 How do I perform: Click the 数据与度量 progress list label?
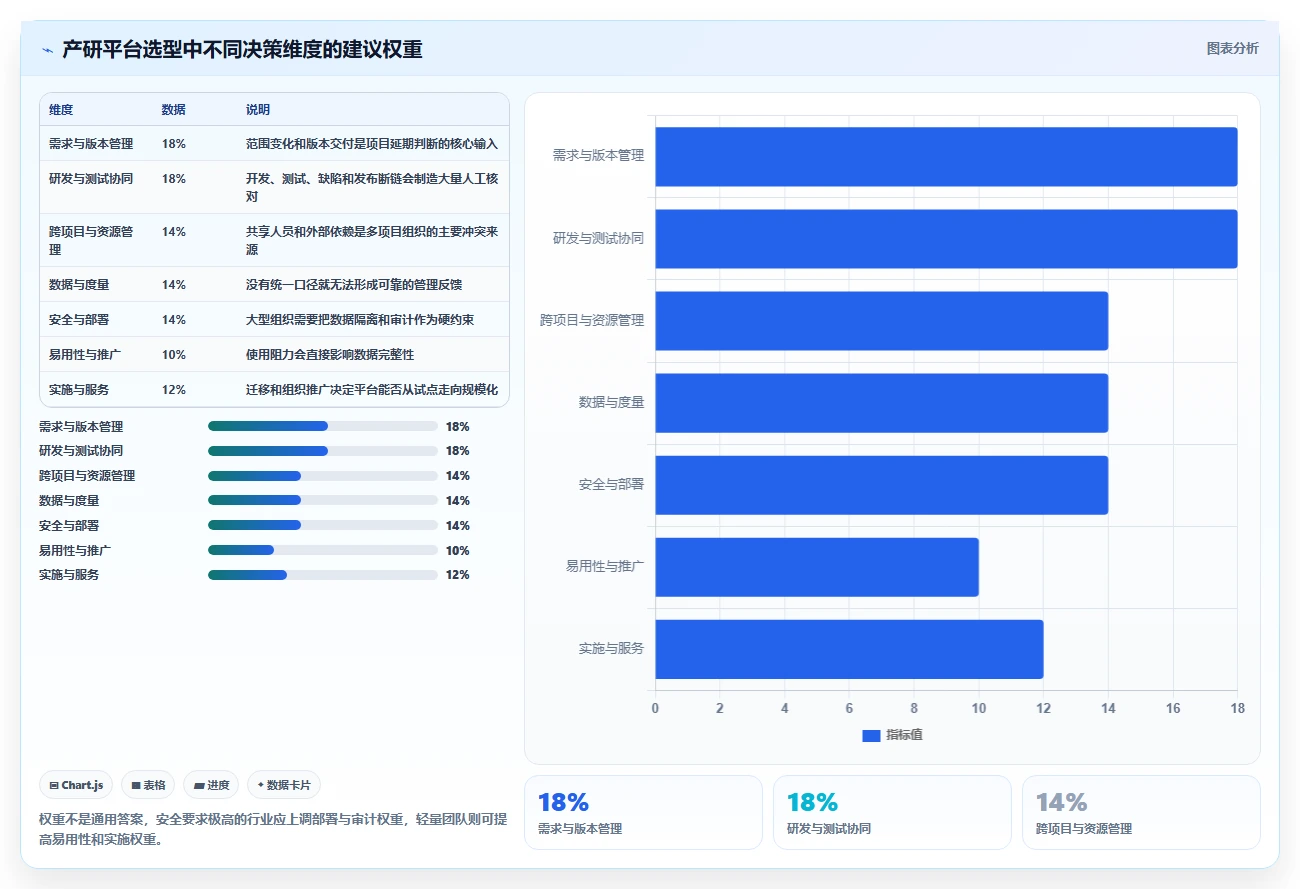tap(69, 501)
